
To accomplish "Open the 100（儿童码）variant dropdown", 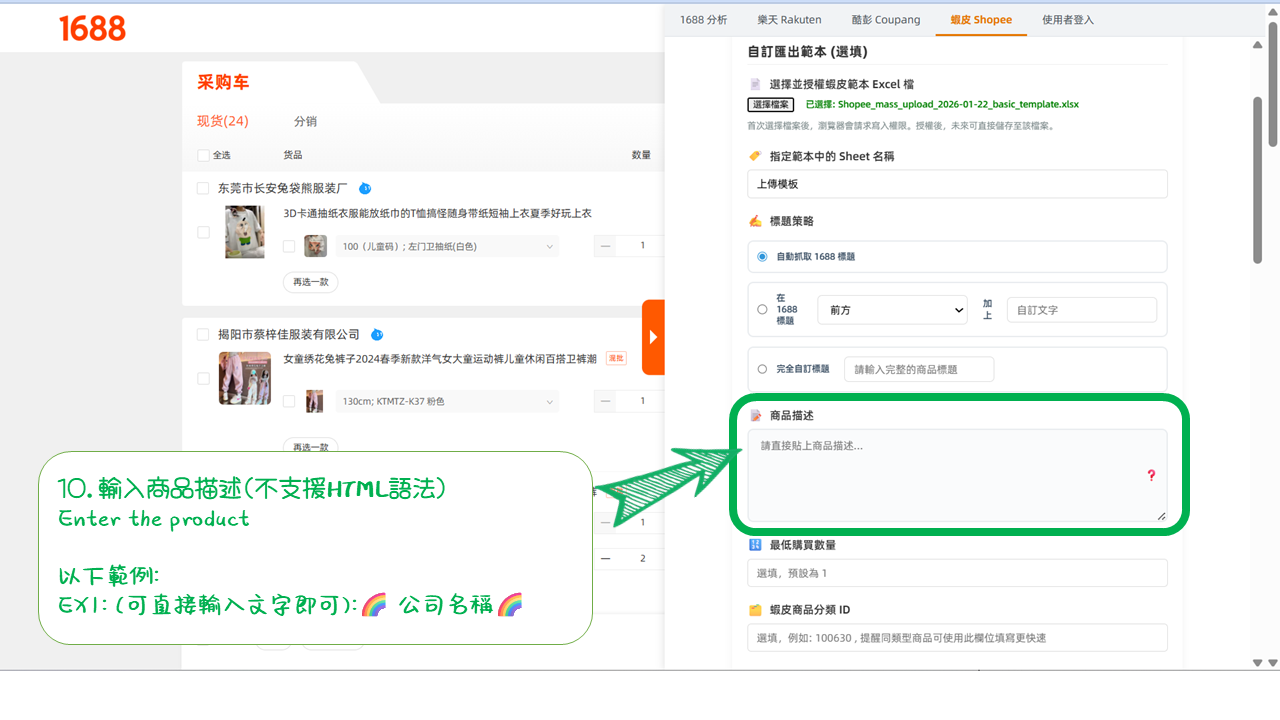I will click(x=443, y=245).
